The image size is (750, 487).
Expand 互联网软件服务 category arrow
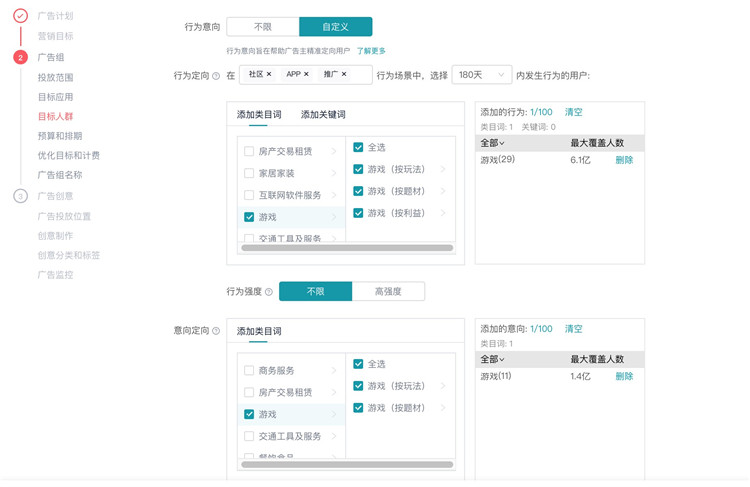pos(334,195)
